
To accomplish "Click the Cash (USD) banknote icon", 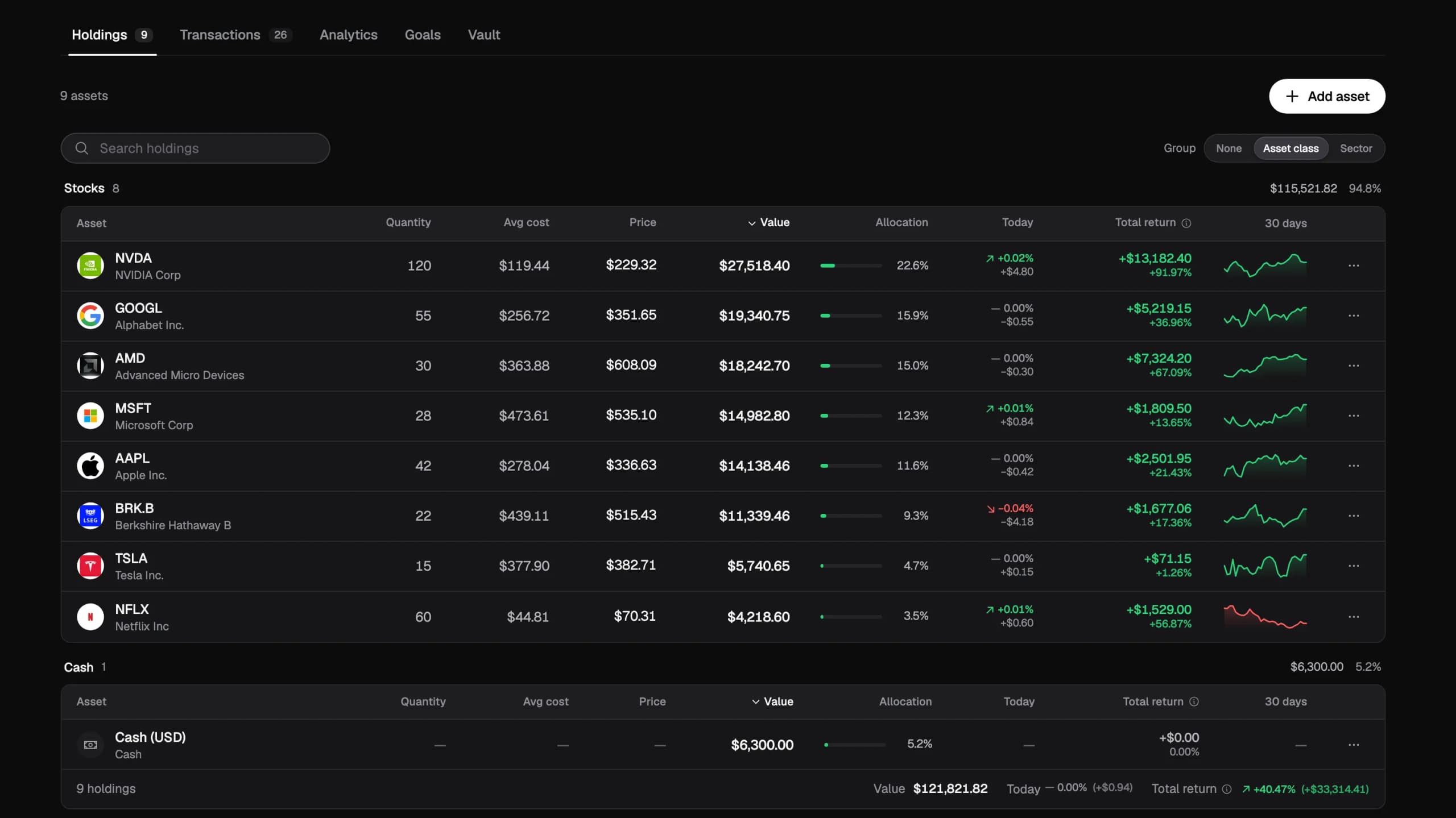I will 90,745.
